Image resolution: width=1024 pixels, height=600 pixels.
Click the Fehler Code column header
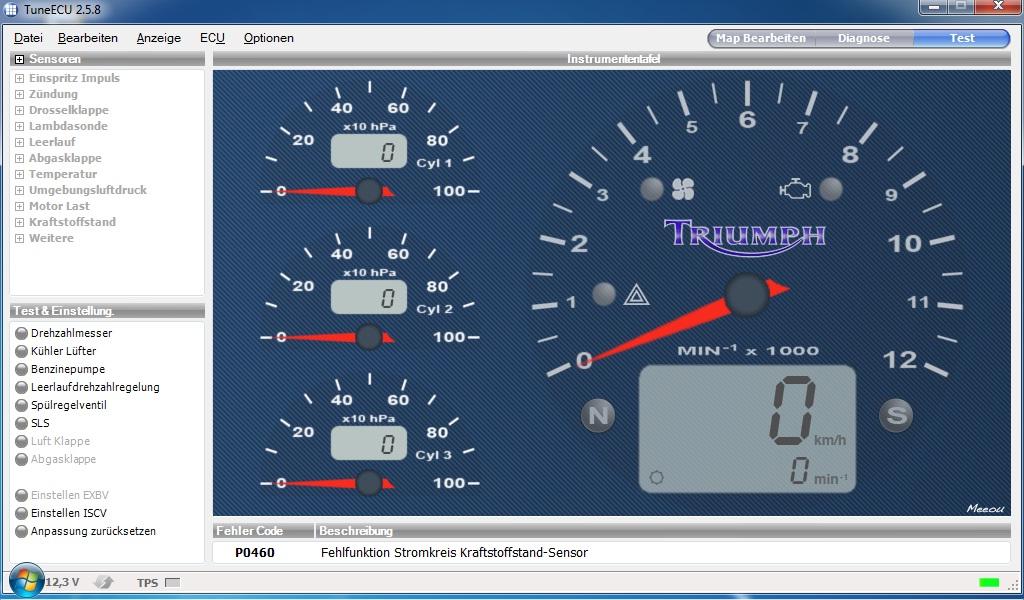pyautogui.click(x=263, y=531)
